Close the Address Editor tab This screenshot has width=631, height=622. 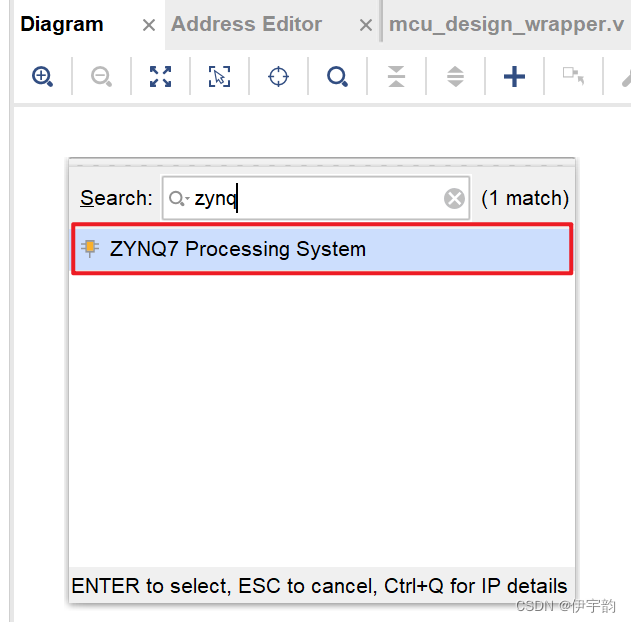(x=365, y=25)
